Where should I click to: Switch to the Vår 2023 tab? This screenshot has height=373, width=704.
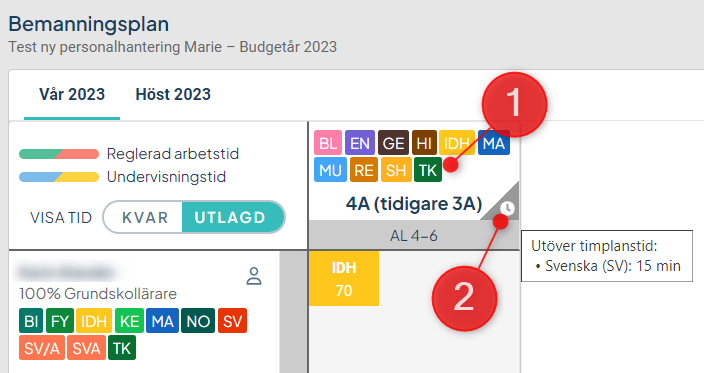72,94
